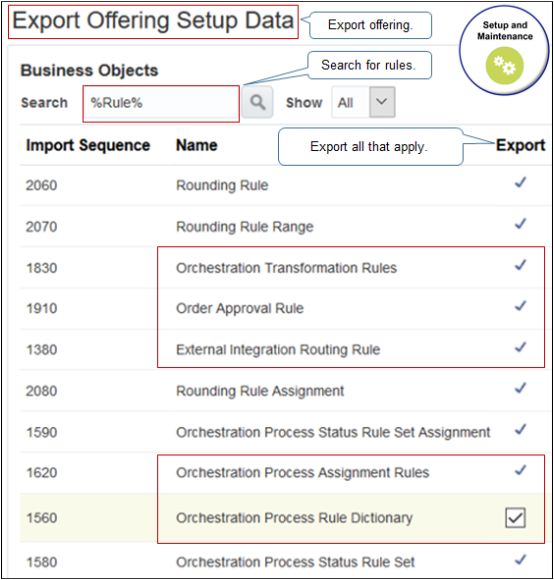
Task: Click import sequence 1580
Action: 41,563
